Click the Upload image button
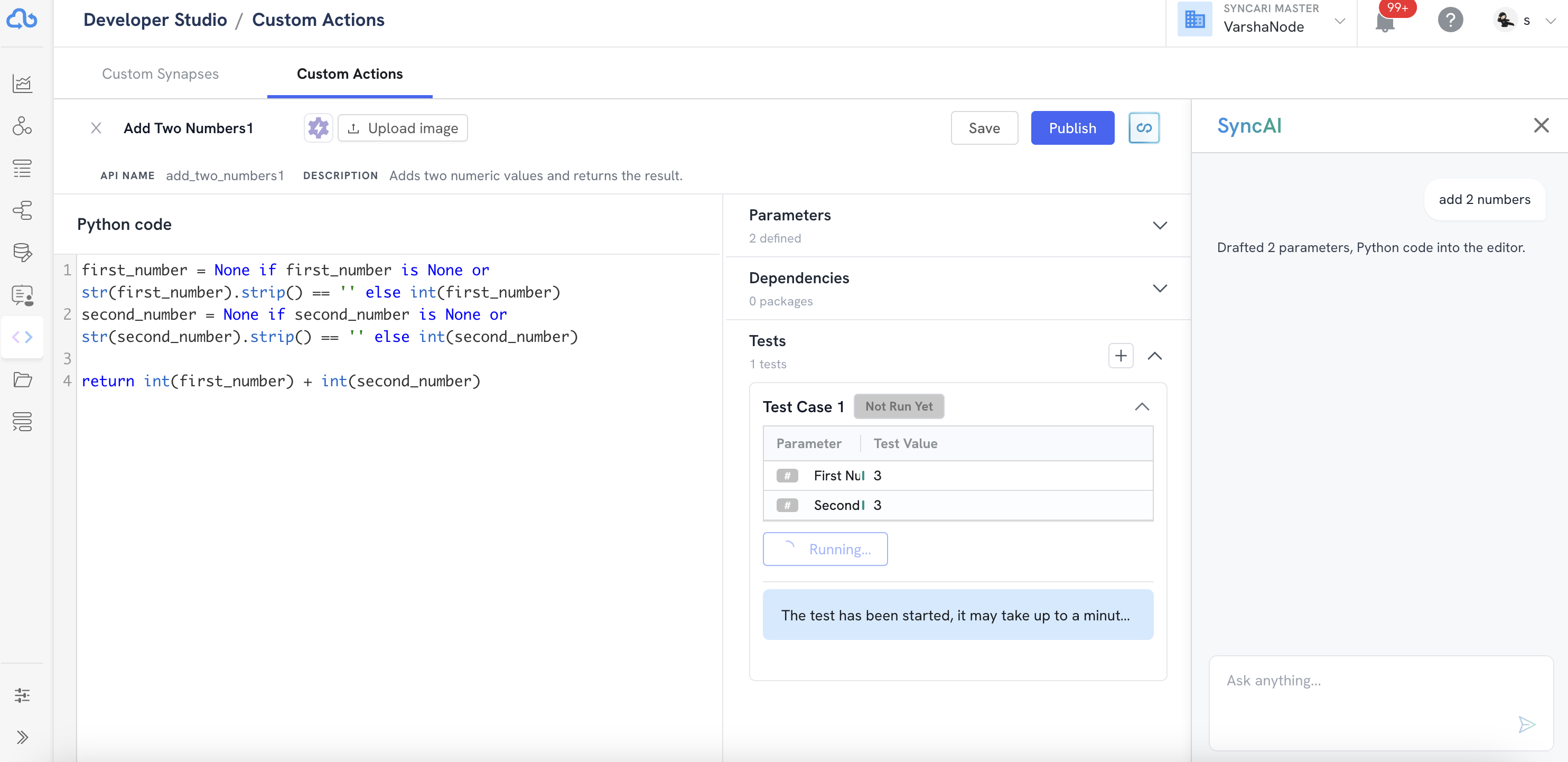This screenshot has height=762, width=1568. pyautogui.click(x=403, y=128)
